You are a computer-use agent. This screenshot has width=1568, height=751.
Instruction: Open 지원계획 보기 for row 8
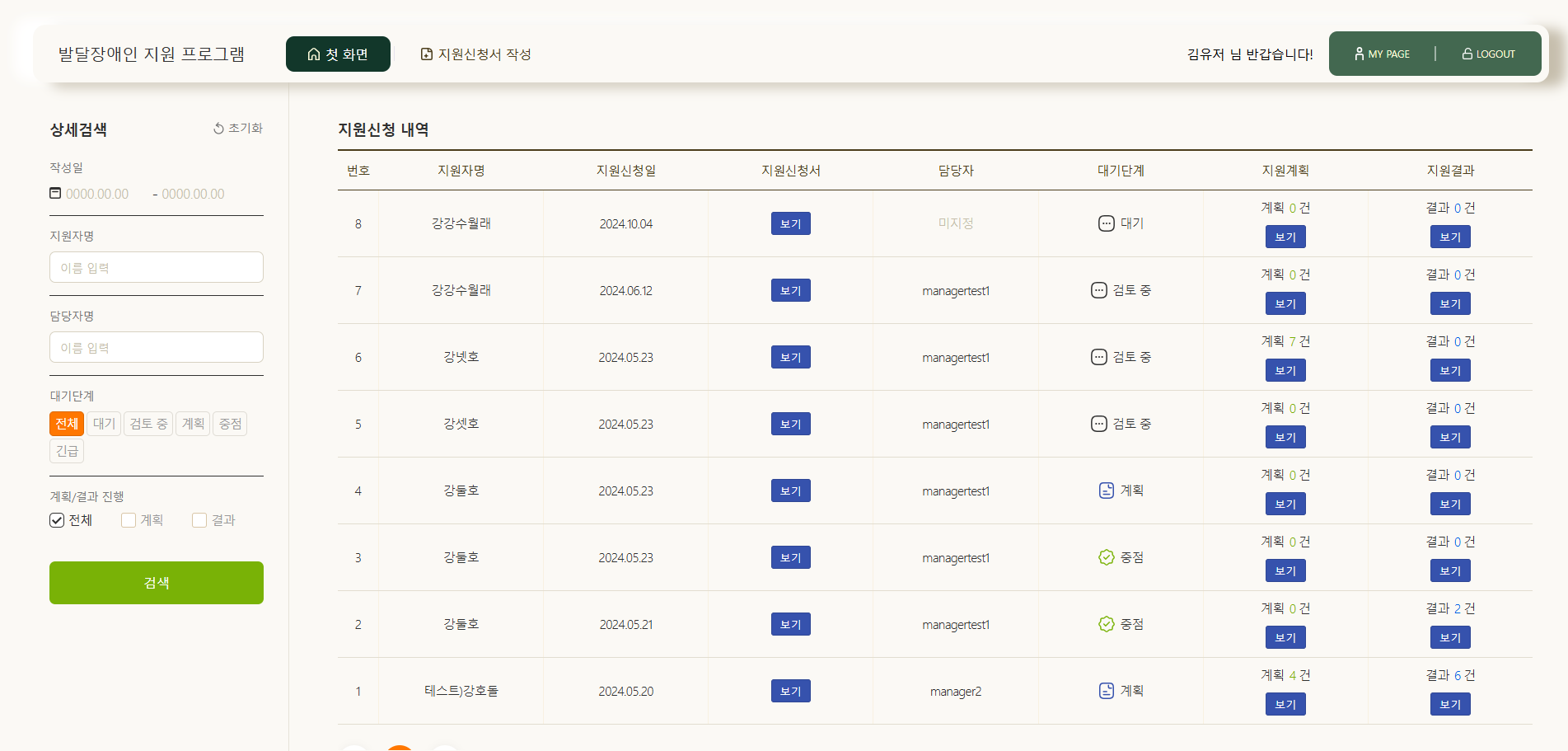(x=1285, y=237)
